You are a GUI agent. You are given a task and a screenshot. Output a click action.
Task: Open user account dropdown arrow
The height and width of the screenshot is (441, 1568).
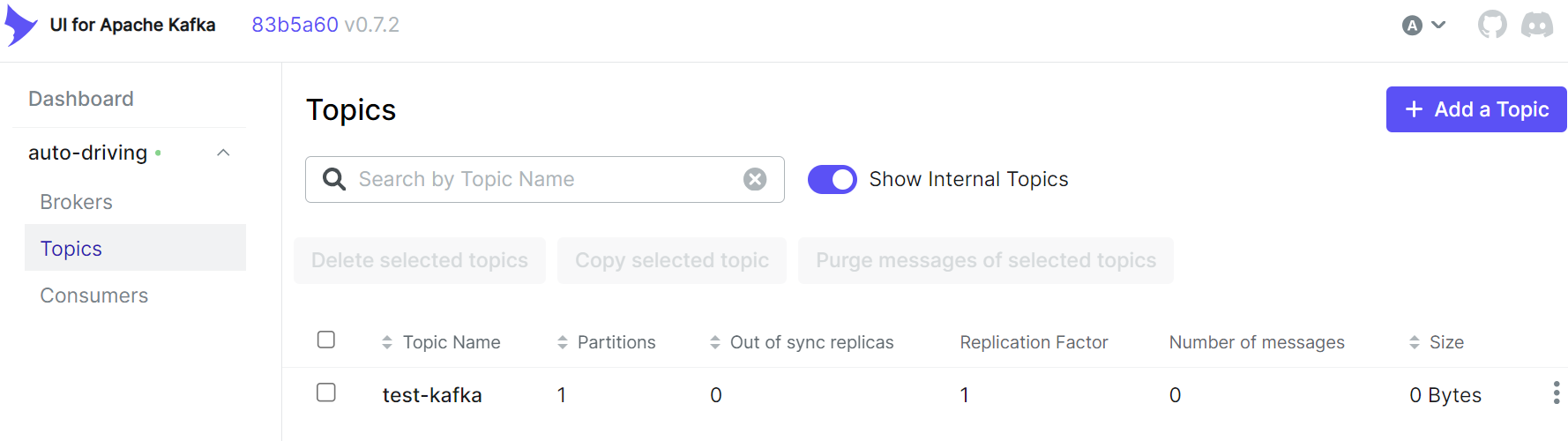1438,25
